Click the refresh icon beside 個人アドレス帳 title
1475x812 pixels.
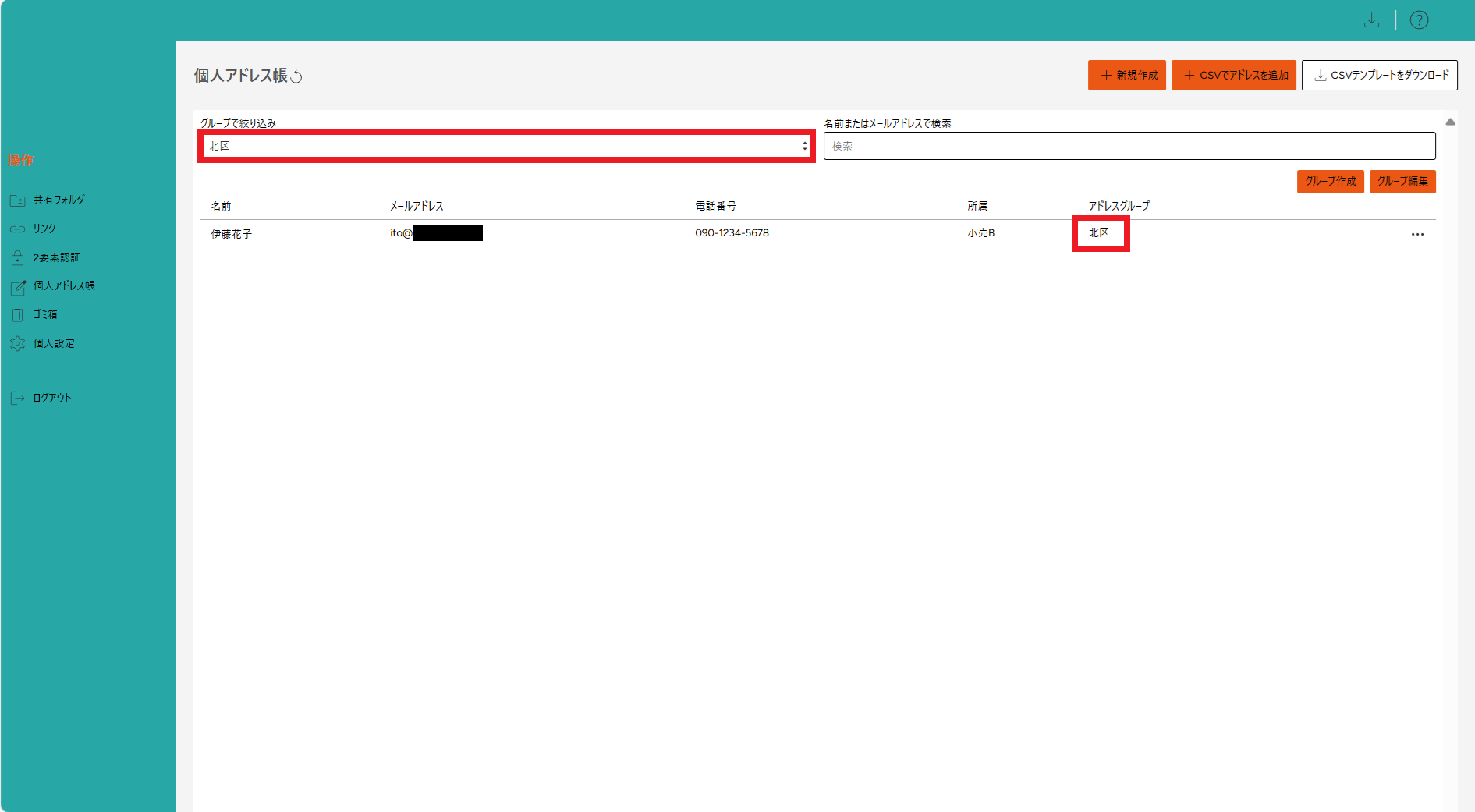pos(296,76)
